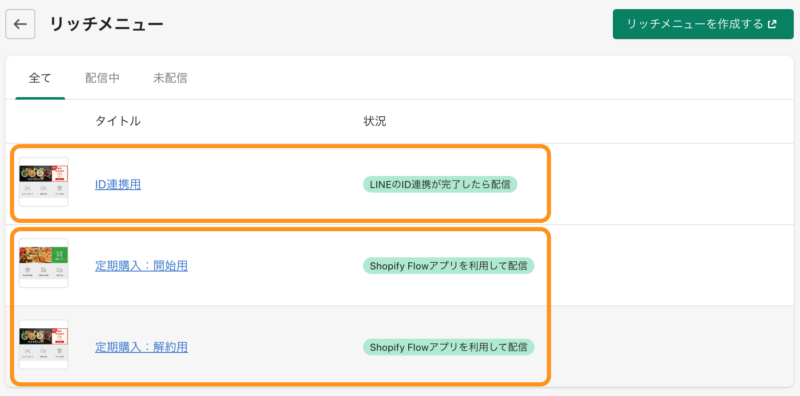This screenshot has height=396, width=800.
Task: Open the ID連携用 rich menu link
Action: point(118,184)
